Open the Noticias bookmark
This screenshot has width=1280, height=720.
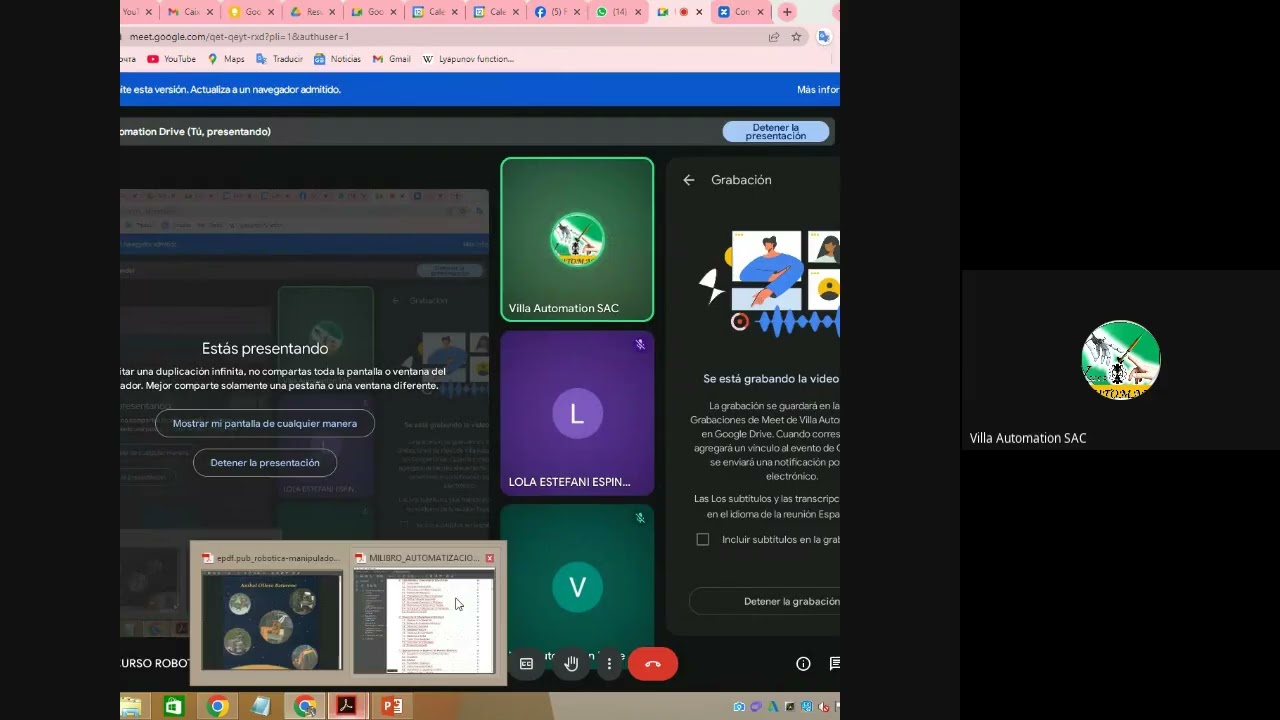(337, 59)
